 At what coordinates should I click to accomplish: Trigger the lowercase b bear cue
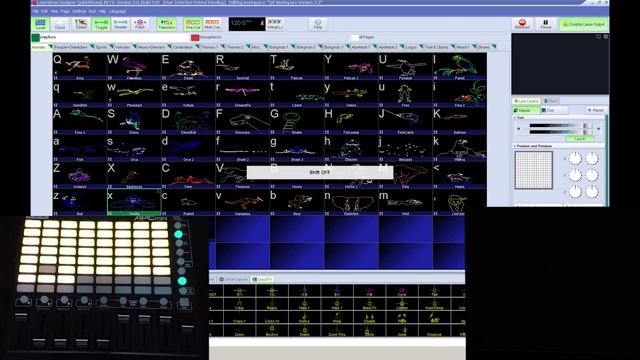[297, 202]
